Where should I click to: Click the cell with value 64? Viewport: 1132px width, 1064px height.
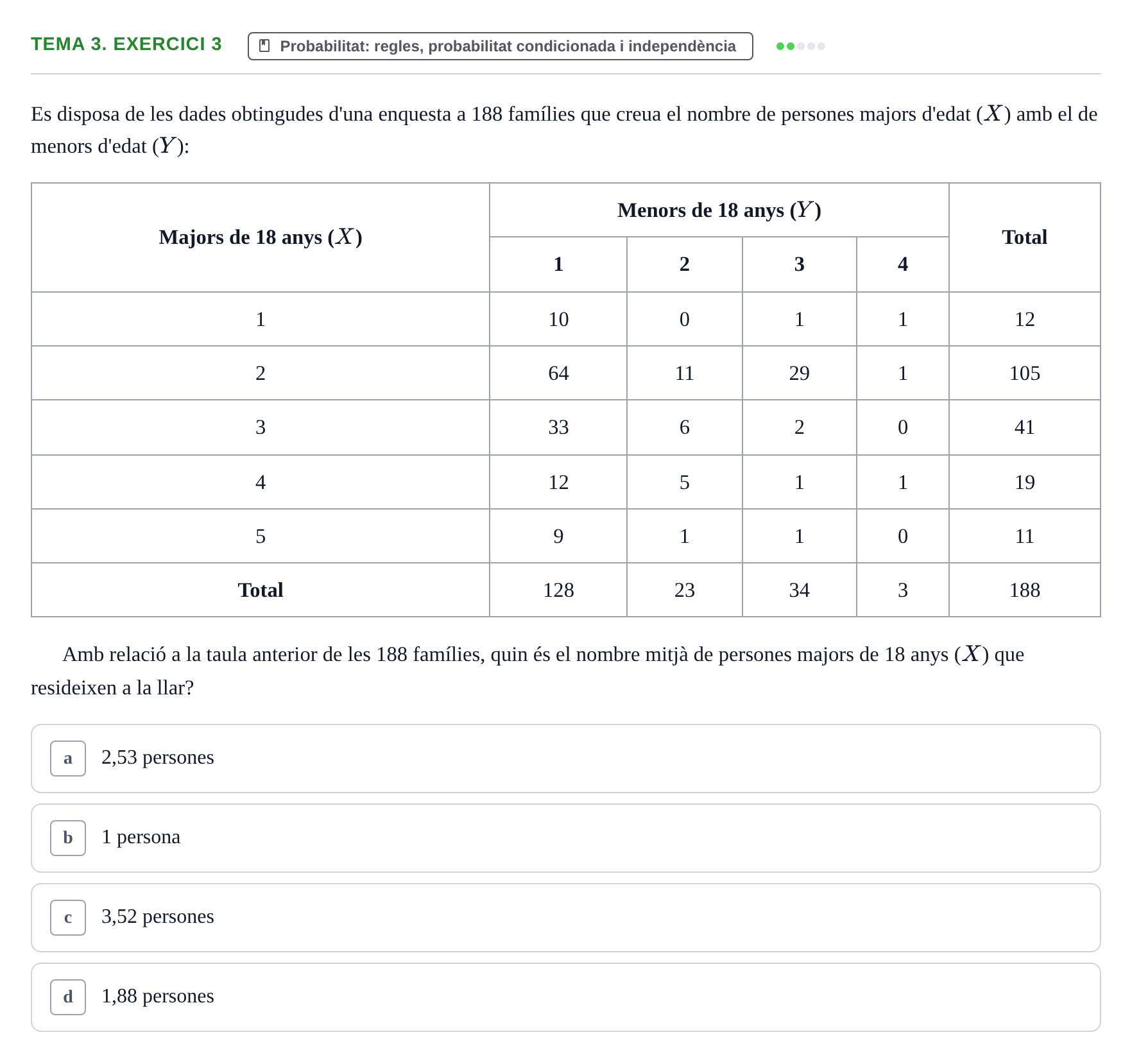(558, 373)
